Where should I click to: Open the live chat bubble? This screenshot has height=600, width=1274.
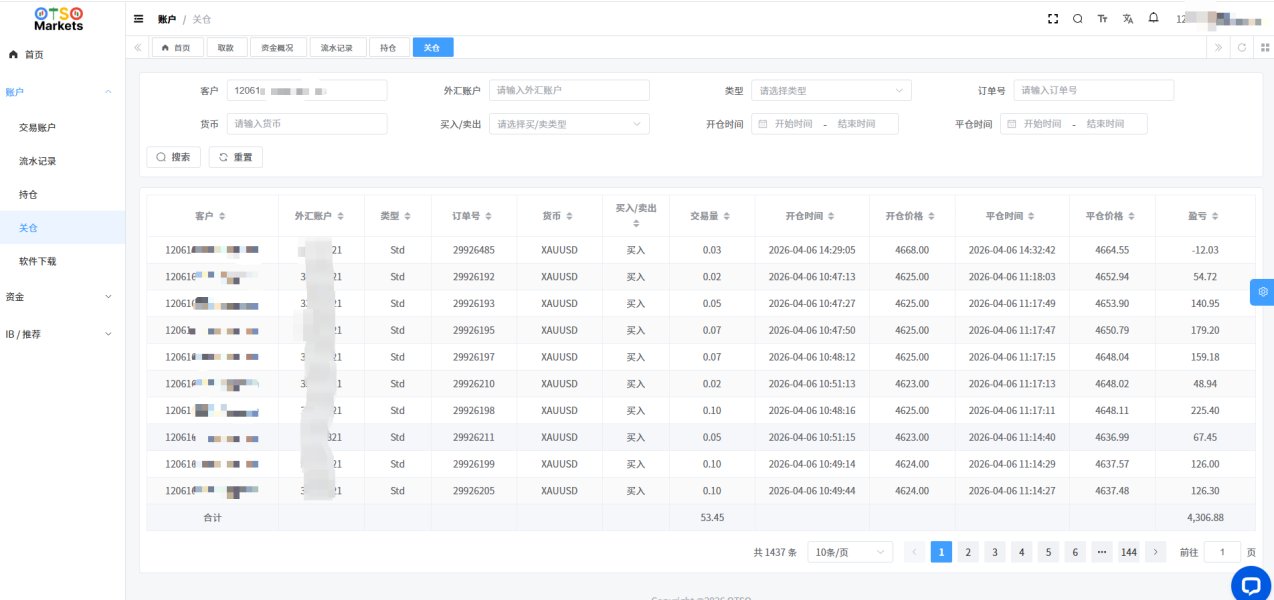[x=1249, y=584]
